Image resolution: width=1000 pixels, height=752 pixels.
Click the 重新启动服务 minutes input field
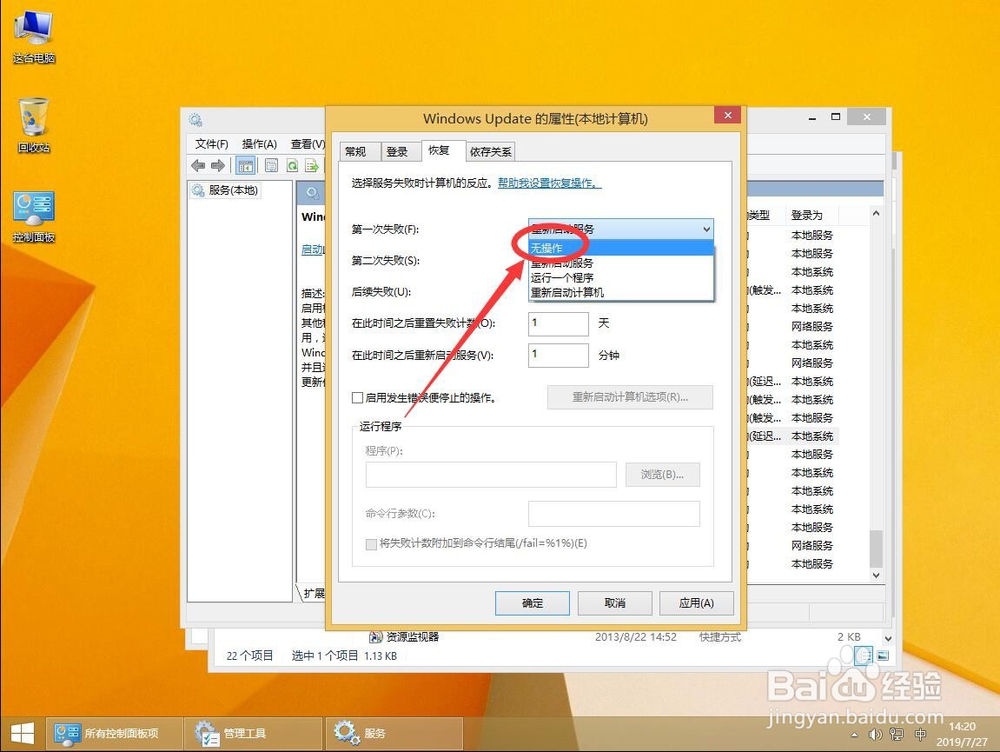558,355
